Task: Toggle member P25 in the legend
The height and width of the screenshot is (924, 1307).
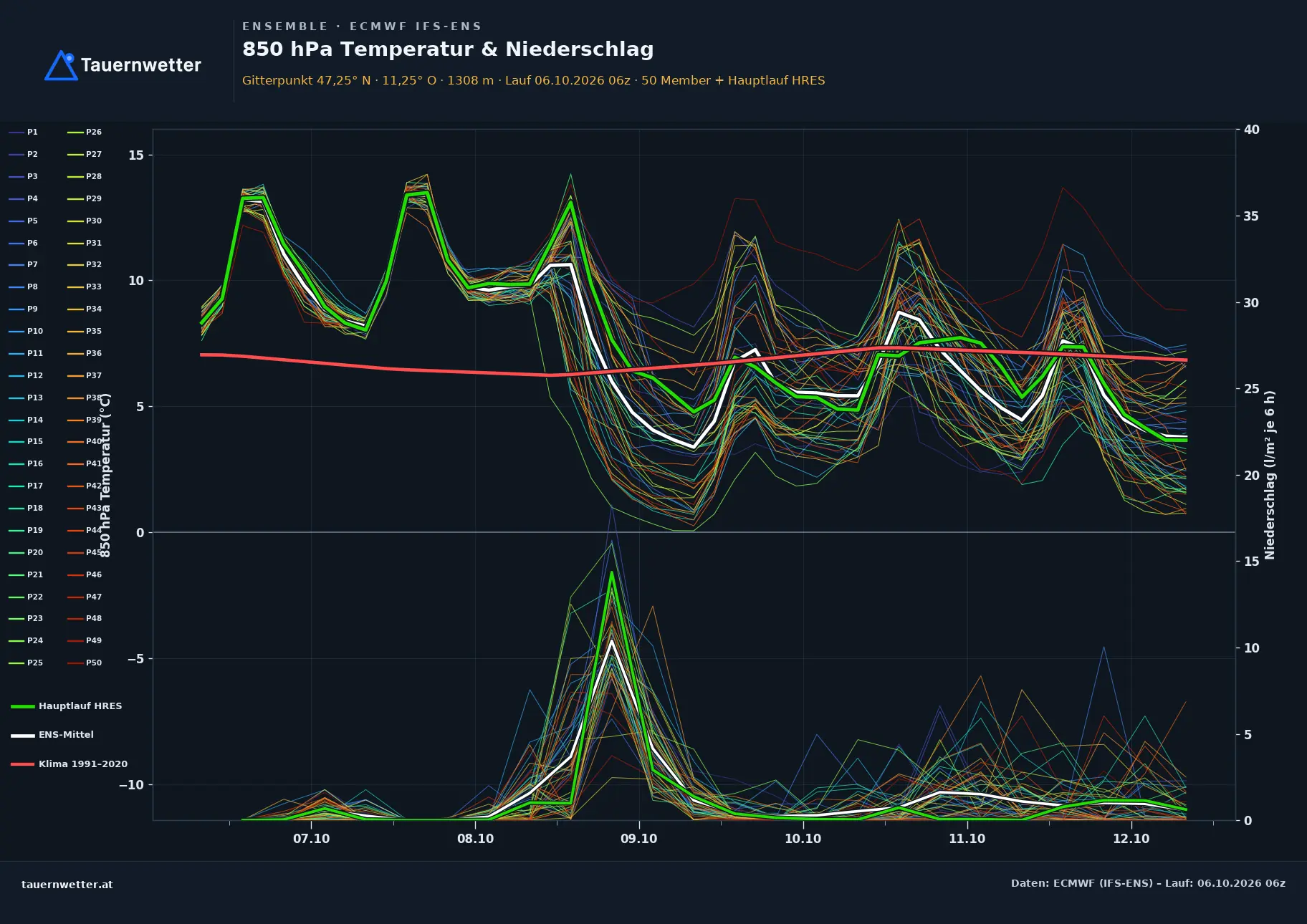Action: point(26,663)
